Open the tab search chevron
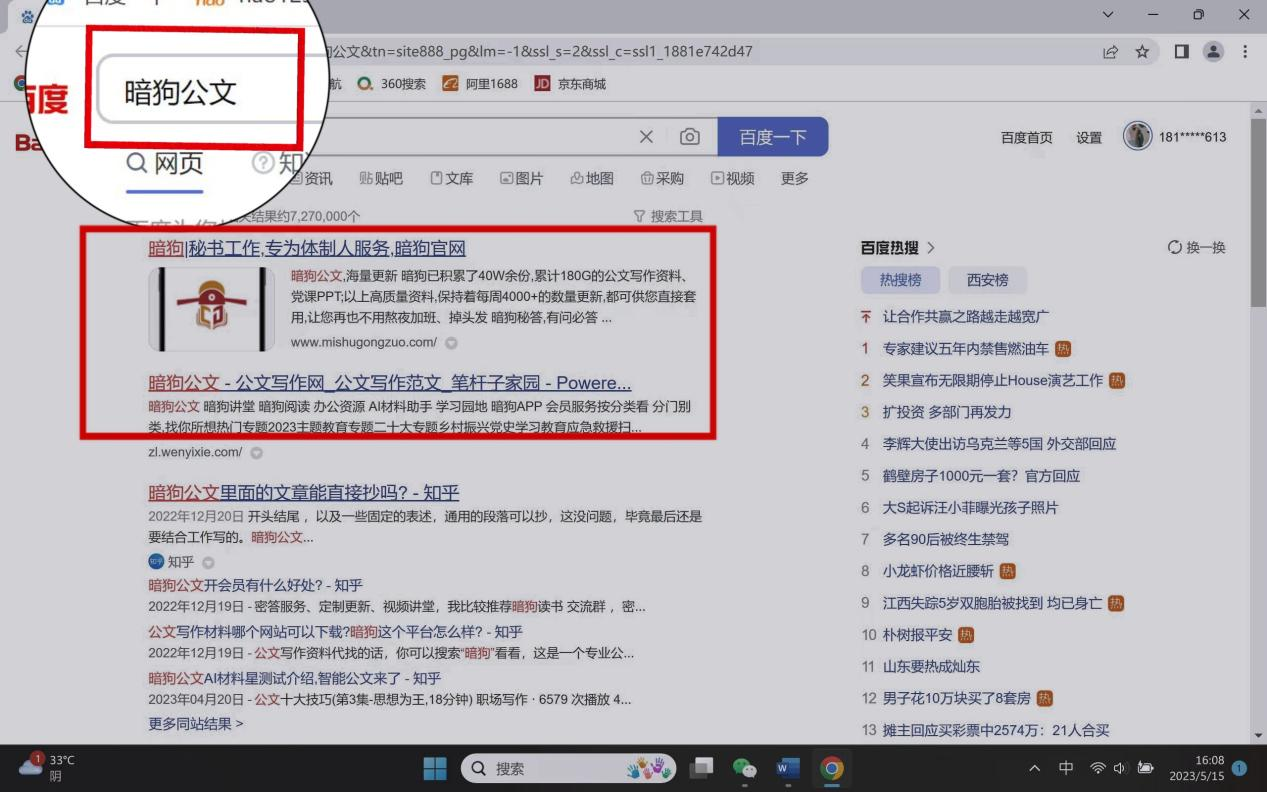Screen dimensions: 1267x792 1107,15
